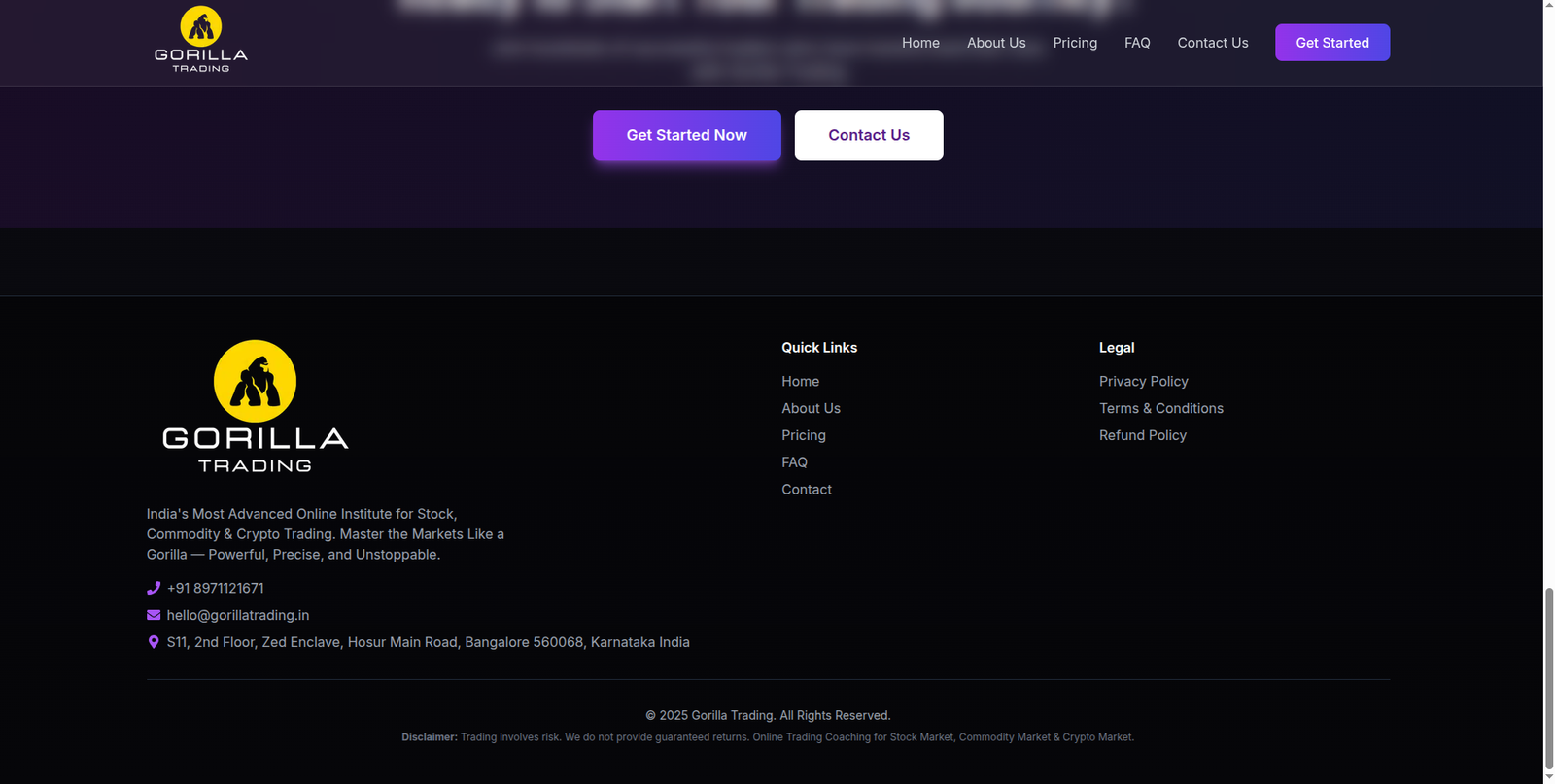Follow the Contact link under Quick Links
Image resolution: width=1555 pixels, height=784 pixels.
coord(807,490)
